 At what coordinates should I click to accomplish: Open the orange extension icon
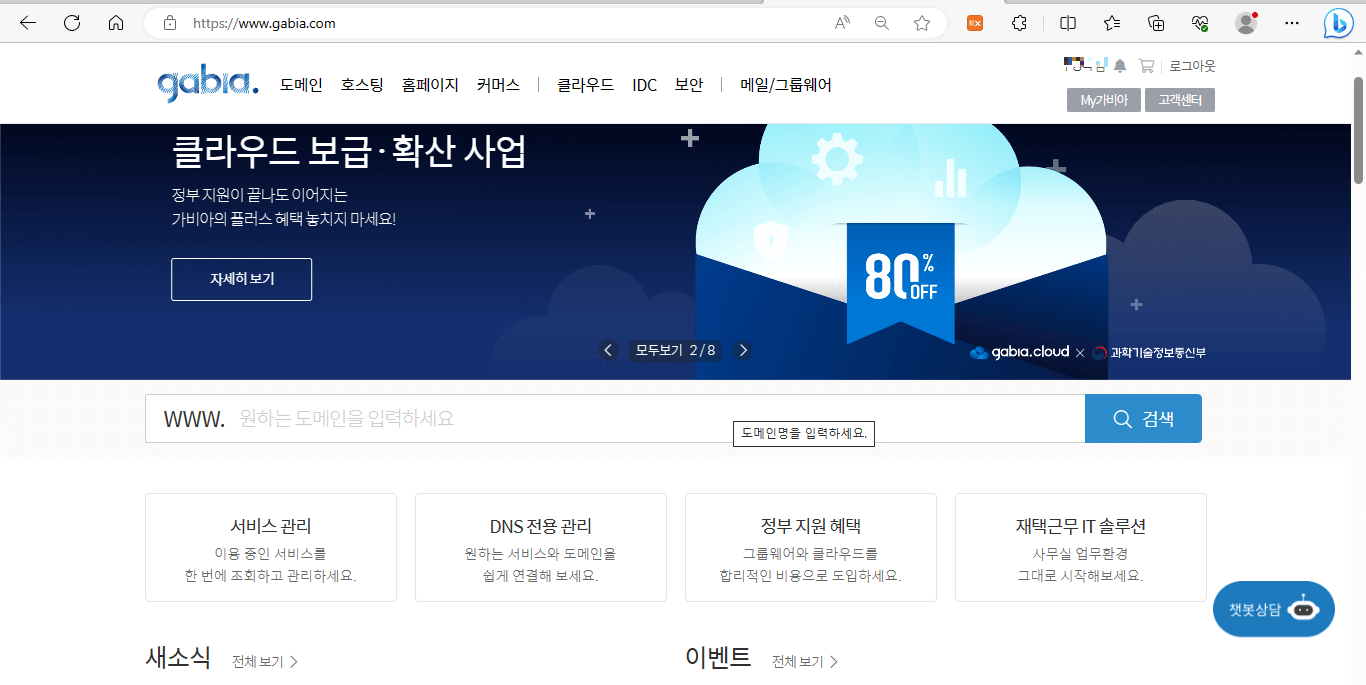(975, 23)
